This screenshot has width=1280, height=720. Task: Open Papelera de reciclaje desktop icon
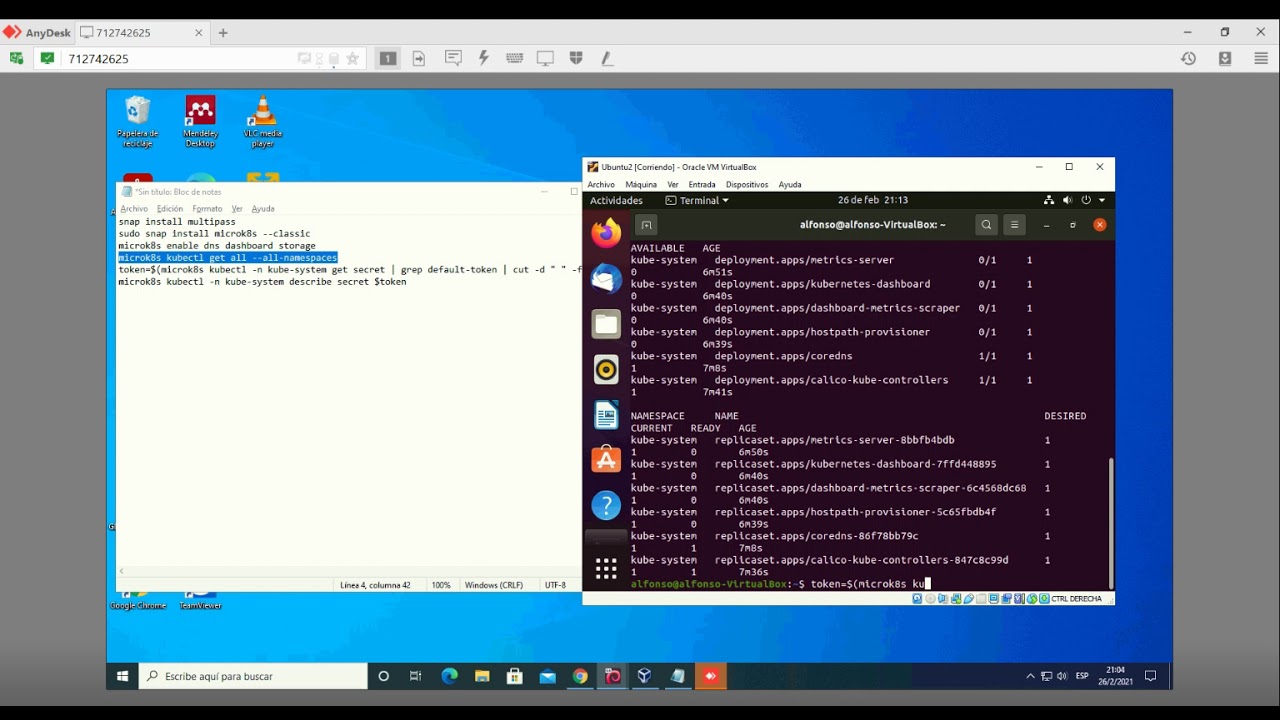coord(138,122)
